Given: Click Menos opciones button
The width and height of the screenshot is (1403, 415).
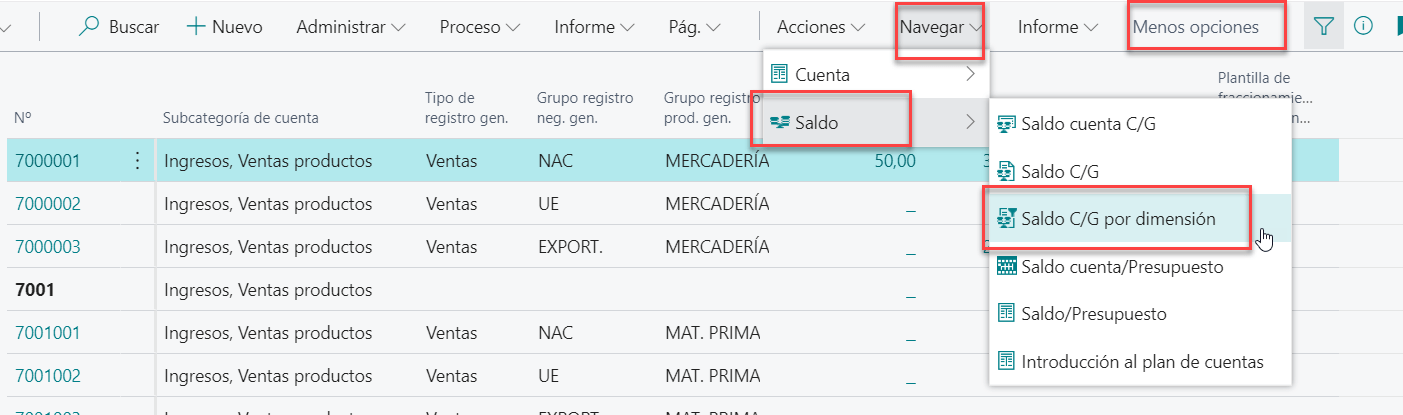Looking at the screenshot, I should point(1208,27).
